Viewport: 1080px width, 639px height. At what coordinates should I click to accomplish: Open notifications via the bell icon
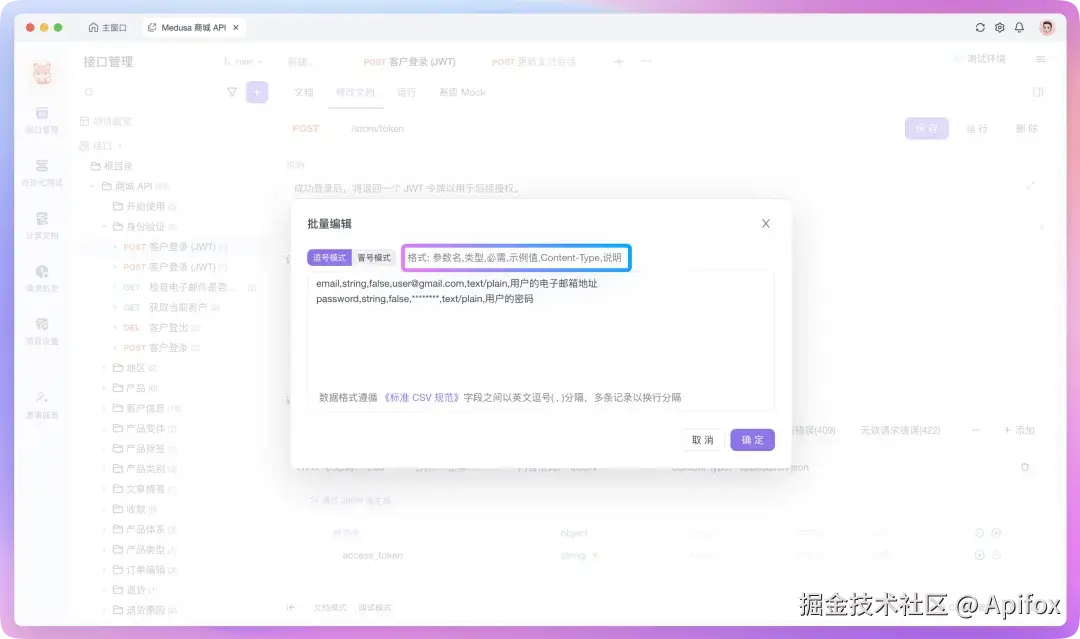click(1019, 28)
